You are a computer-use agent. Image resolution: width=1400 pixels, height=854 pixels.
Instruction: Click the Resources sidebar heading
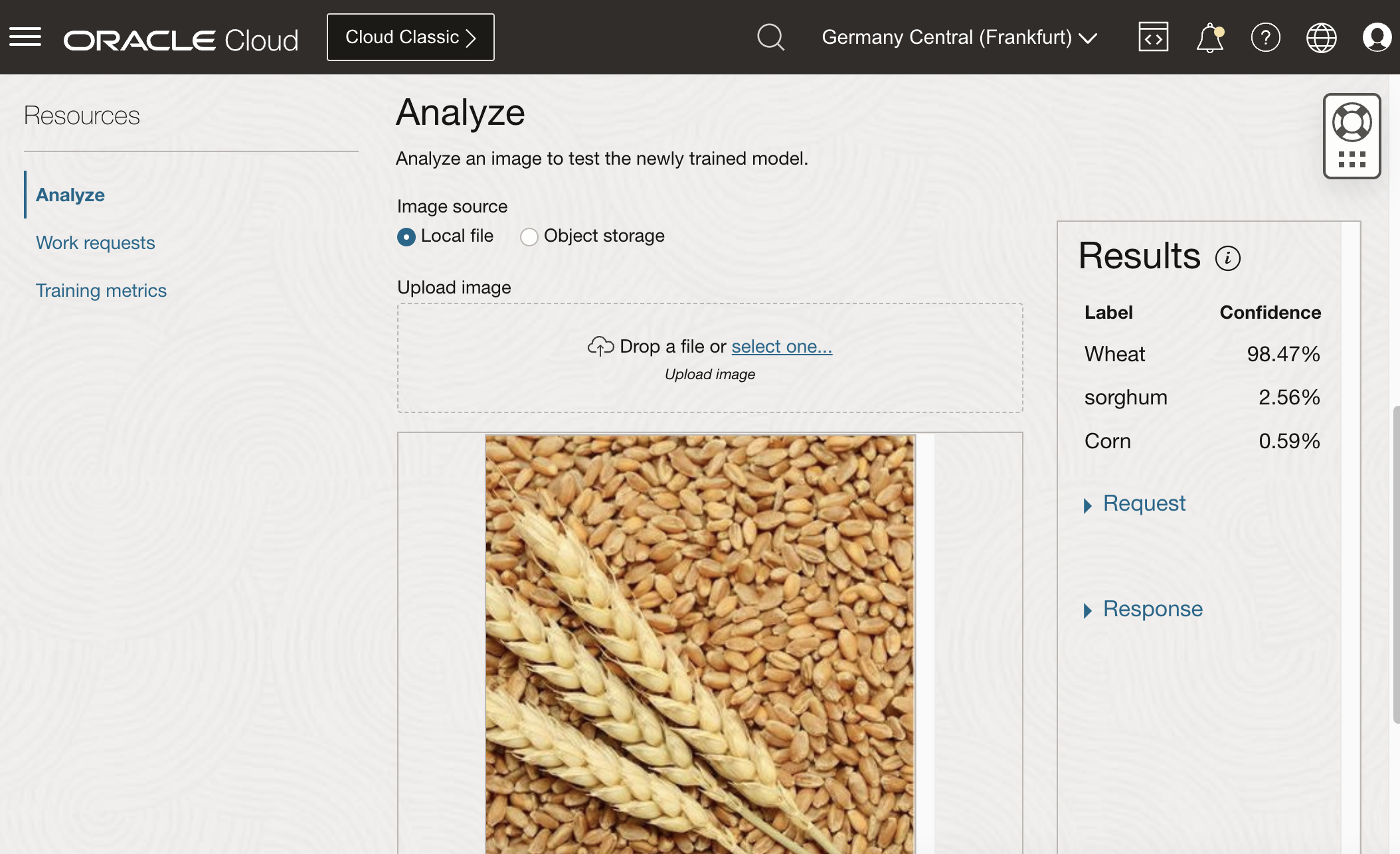pyautogui.click(x=82, y=116)
